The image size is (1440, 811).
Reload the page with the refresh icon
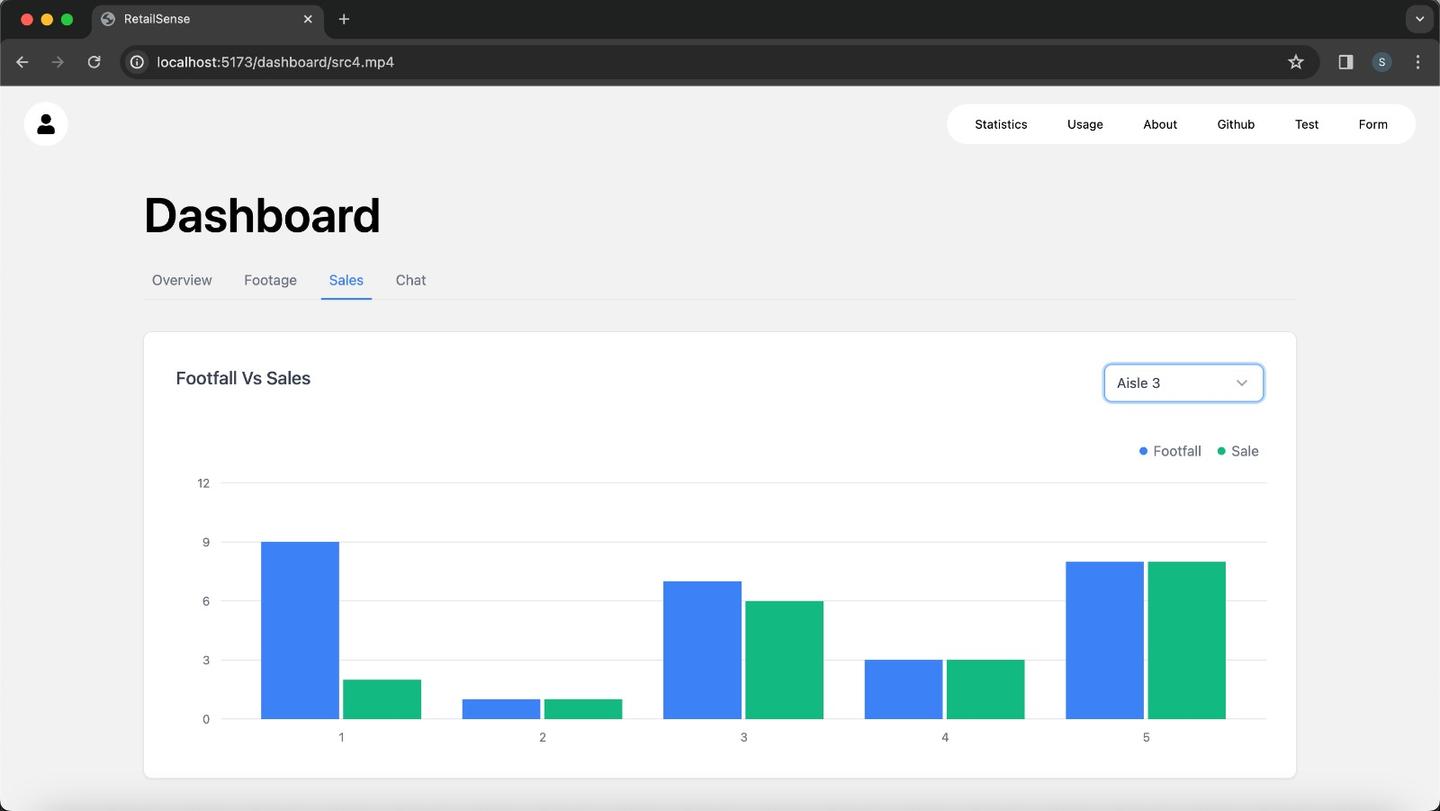tap(94, 62)
